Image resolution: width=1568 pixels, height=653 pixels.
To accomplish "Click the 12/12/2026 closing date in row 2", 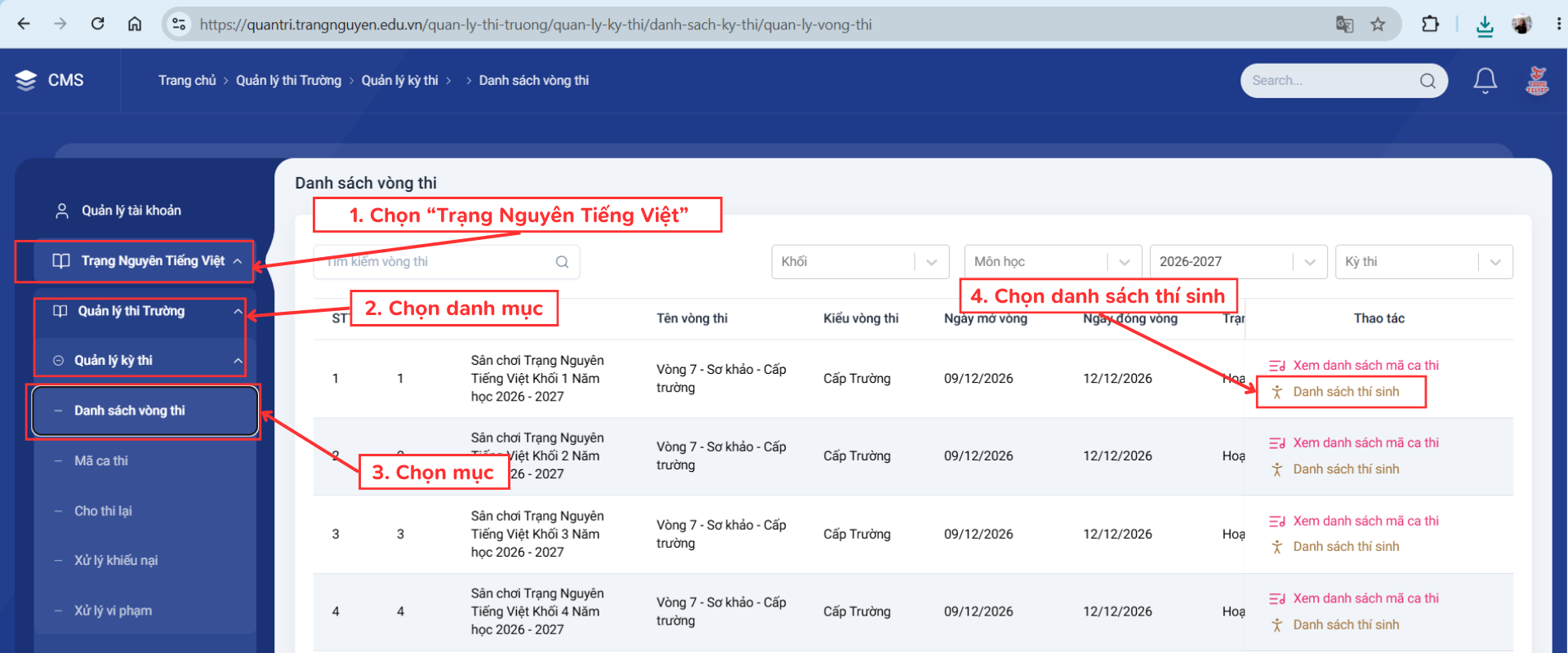I will click(1117, 456).
